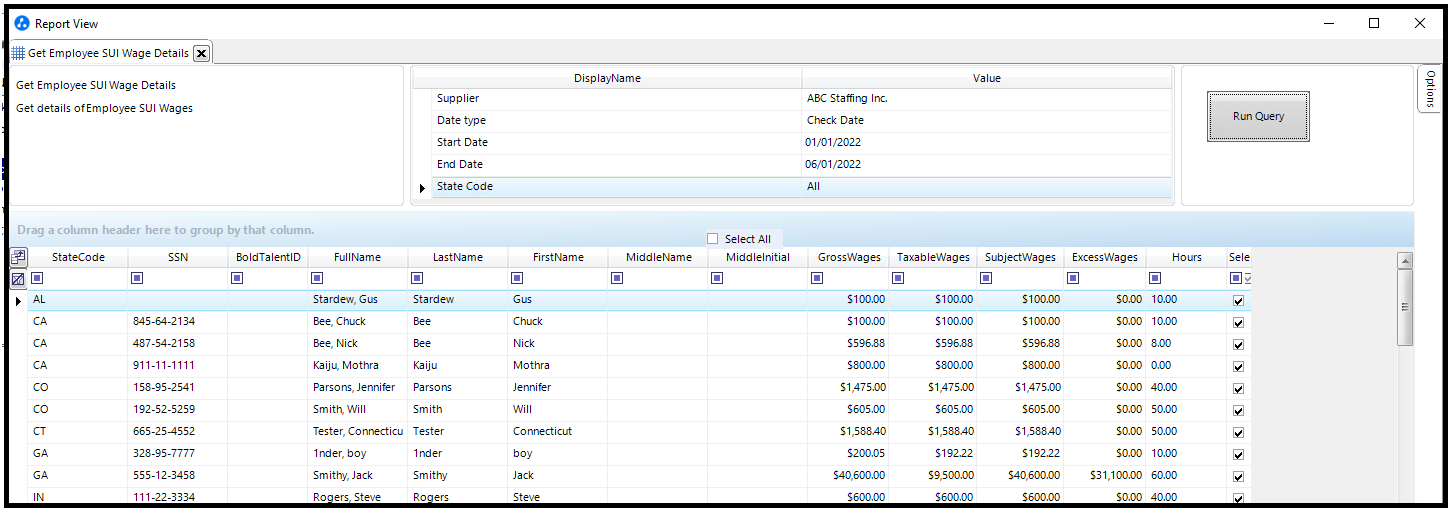Uncheck the Kaiju, Mothra row checkbox
The image size is (1453, 511).
click(x=1238, y=366)
